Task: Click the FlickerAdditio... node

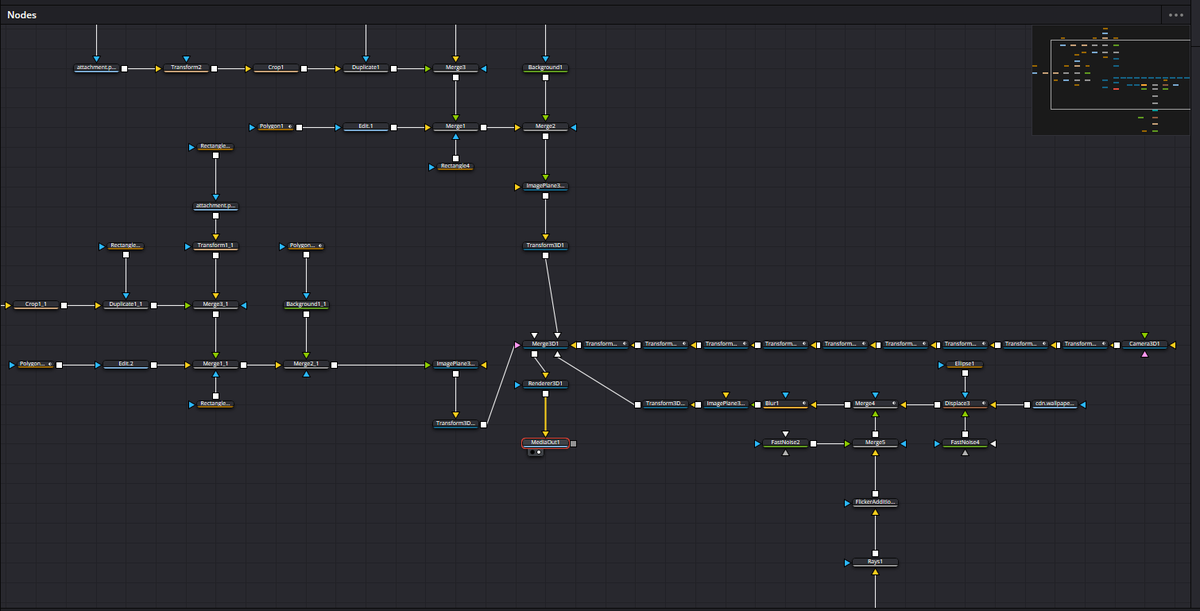Action: (x=875, y=503)
